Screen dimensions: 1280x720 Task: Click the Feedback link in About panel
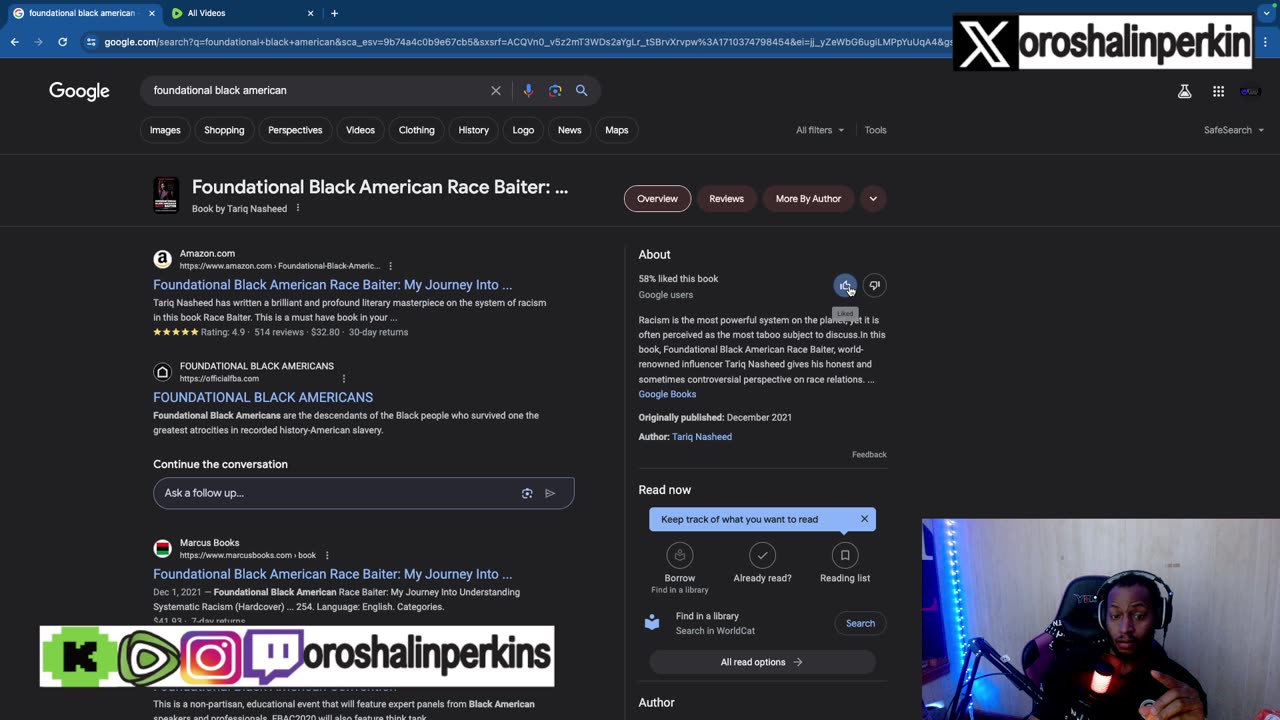[x=869, y=455]
